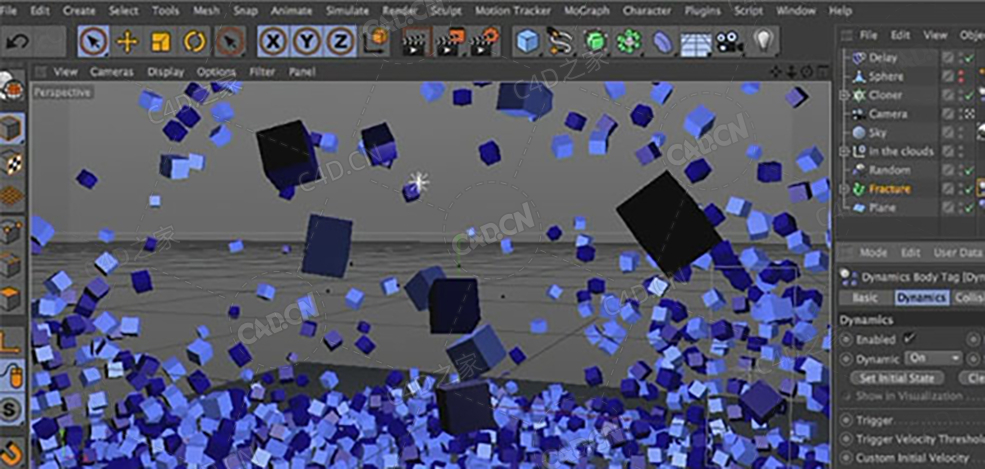Select Workplane orange grid icon
Viewport: 985px width, 469px height.
(12, 196)
